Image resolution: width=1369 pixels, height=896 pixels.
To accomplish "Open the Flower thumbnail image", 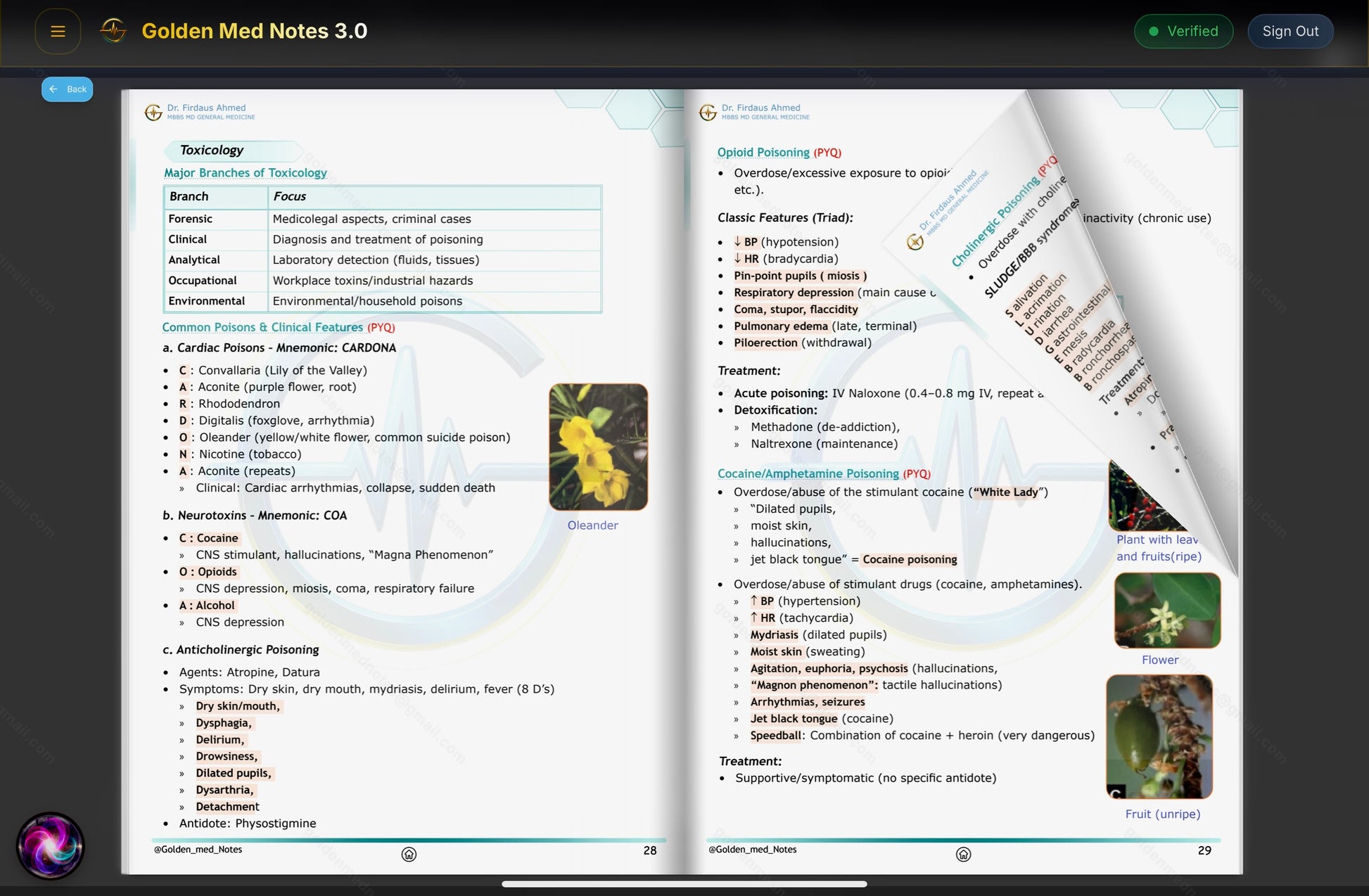I will coord(1166,610).
